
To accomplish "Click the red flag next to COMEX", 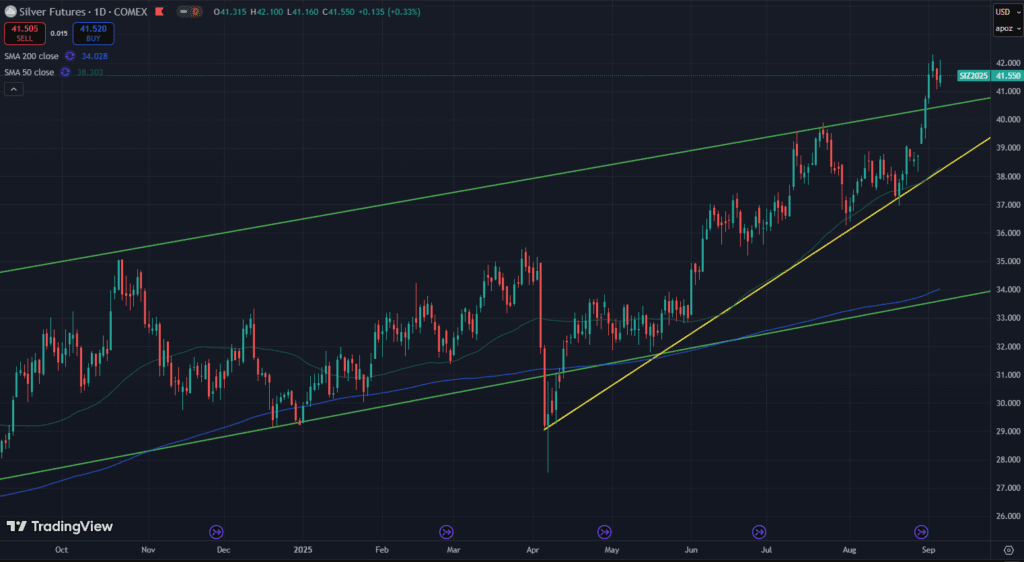I will (158, 11).
